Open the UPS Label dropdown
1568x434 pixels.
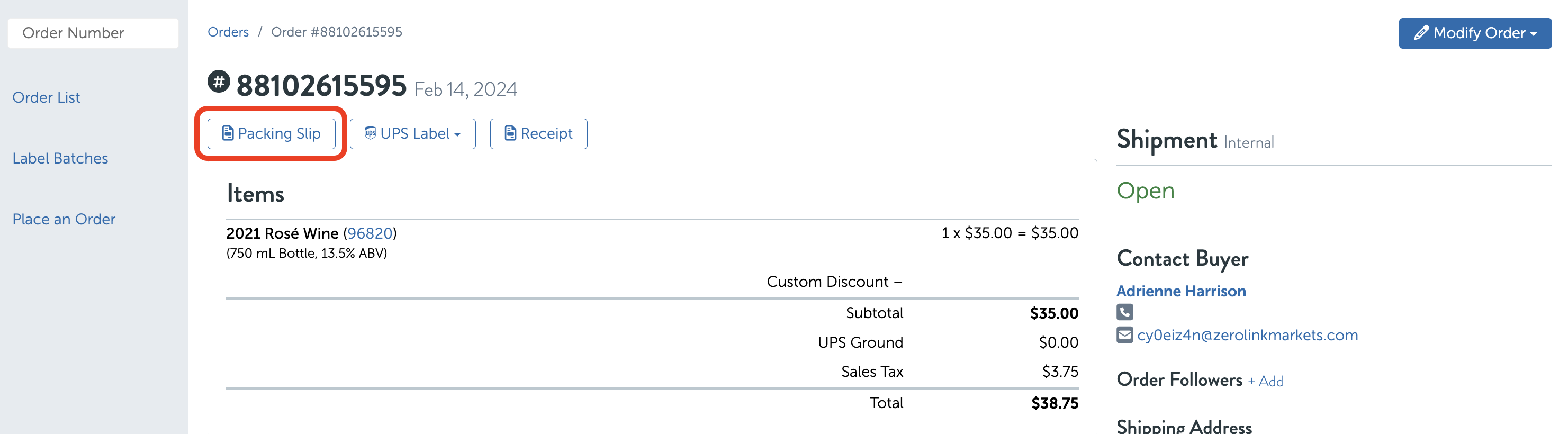click(413, 134)
